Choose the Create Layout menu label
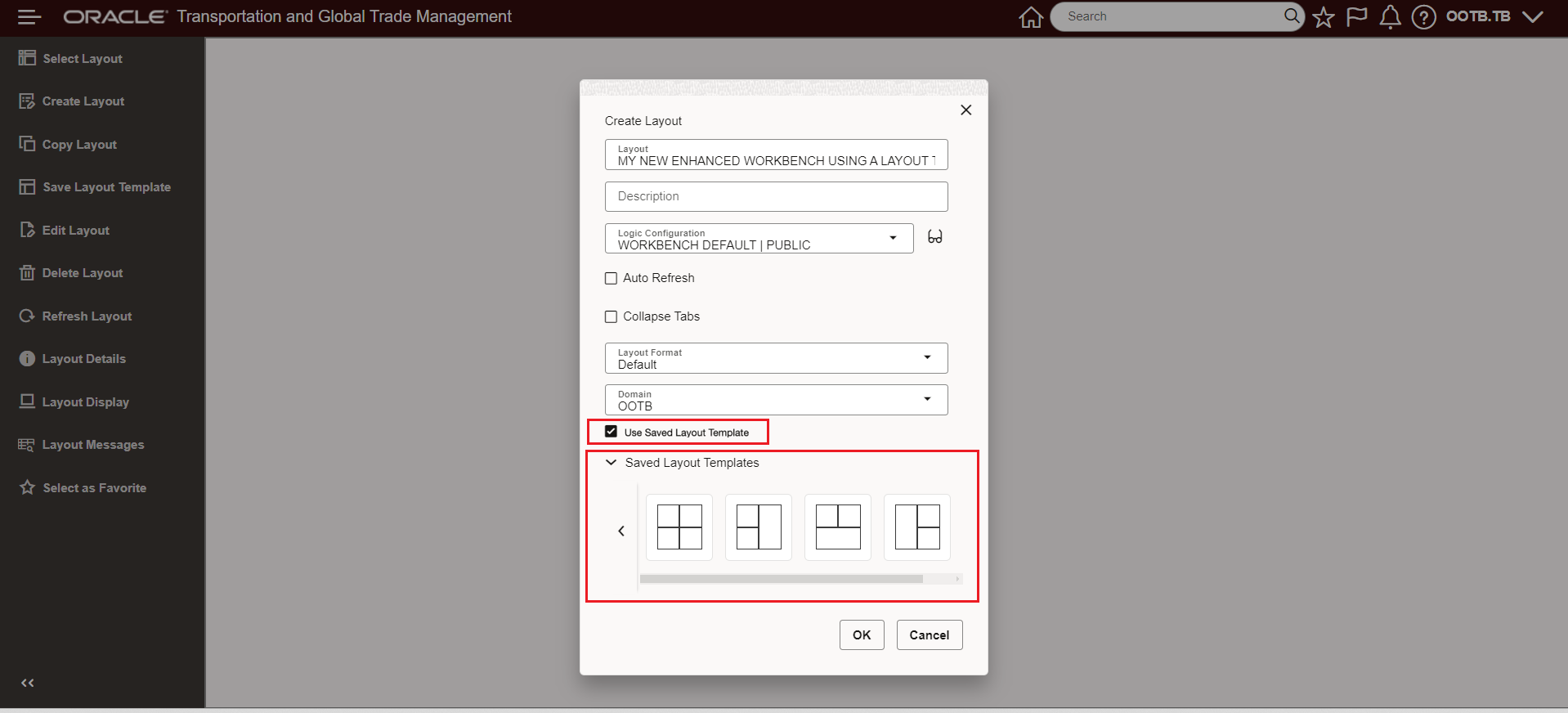This screenshot has height=713, width=1568. pyautogui.click(x=83, y=101)
